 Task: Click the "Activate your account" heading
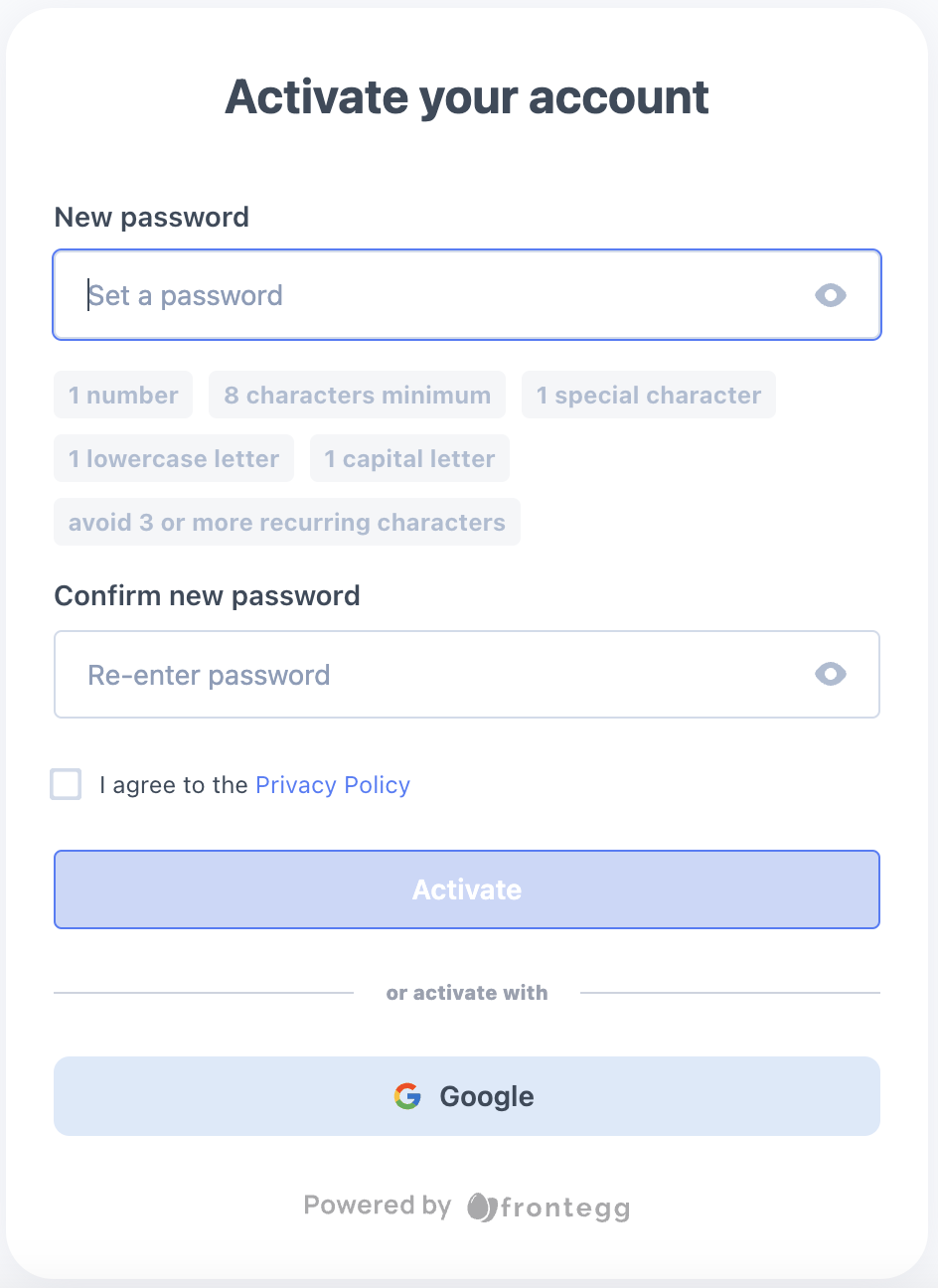coord(467,97)
